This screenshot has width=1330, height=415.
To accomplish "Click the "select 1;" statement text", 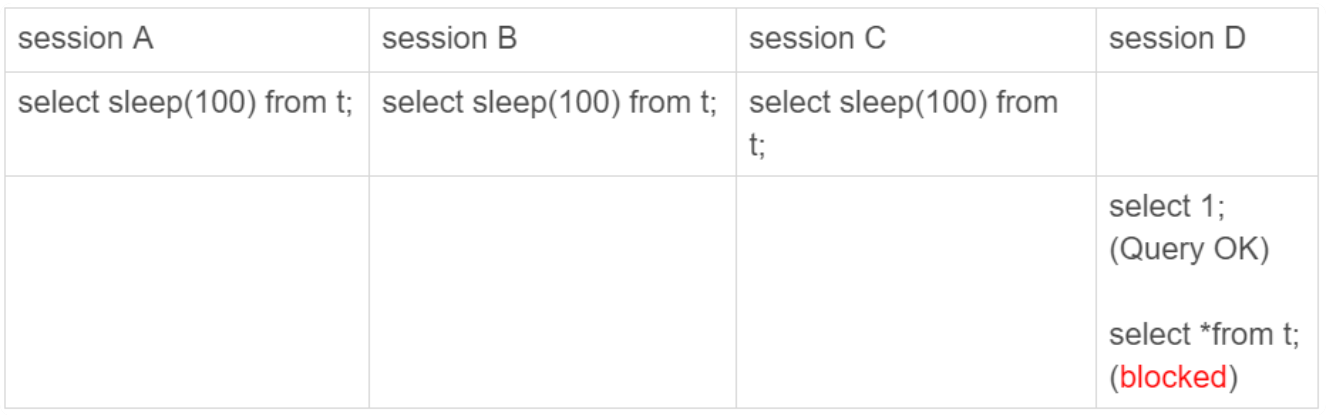I will click(x=1167, y=208).
